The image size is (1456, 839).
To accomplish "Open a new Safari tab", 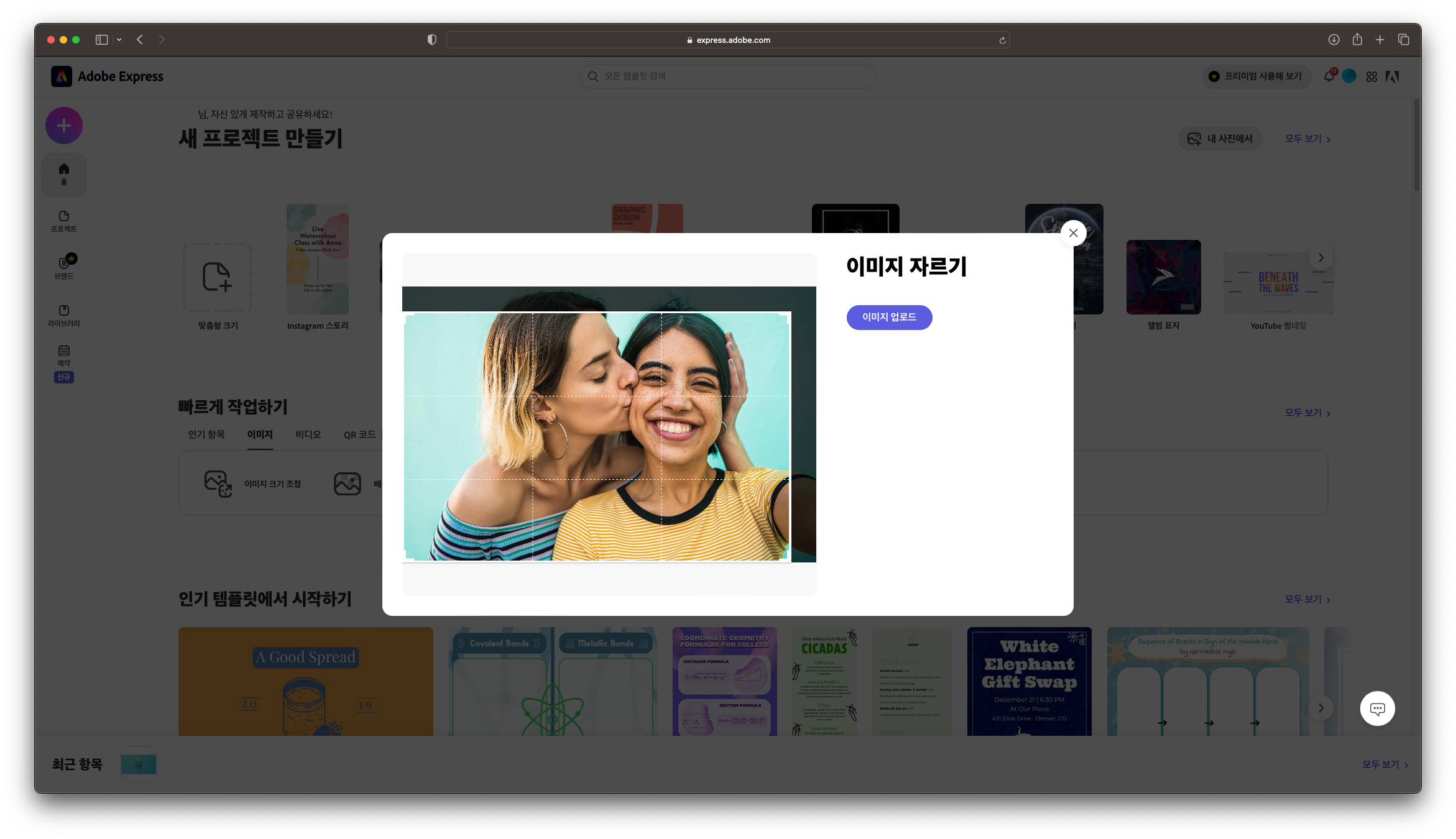I will click(x=1380, y=40).
